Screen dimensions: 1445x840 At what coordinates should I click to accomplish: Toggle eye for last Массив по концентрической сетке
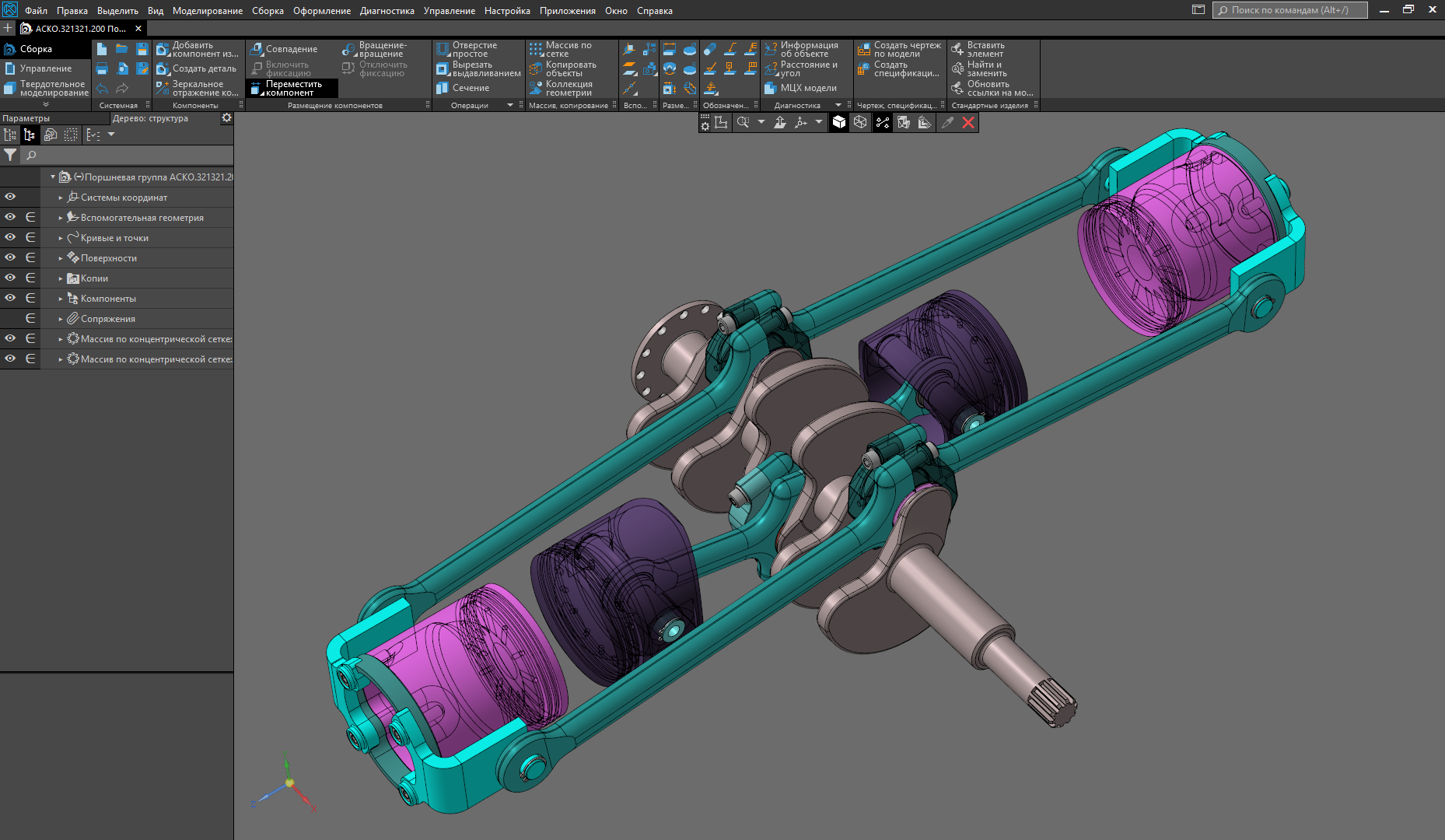[x=10, y=359]
